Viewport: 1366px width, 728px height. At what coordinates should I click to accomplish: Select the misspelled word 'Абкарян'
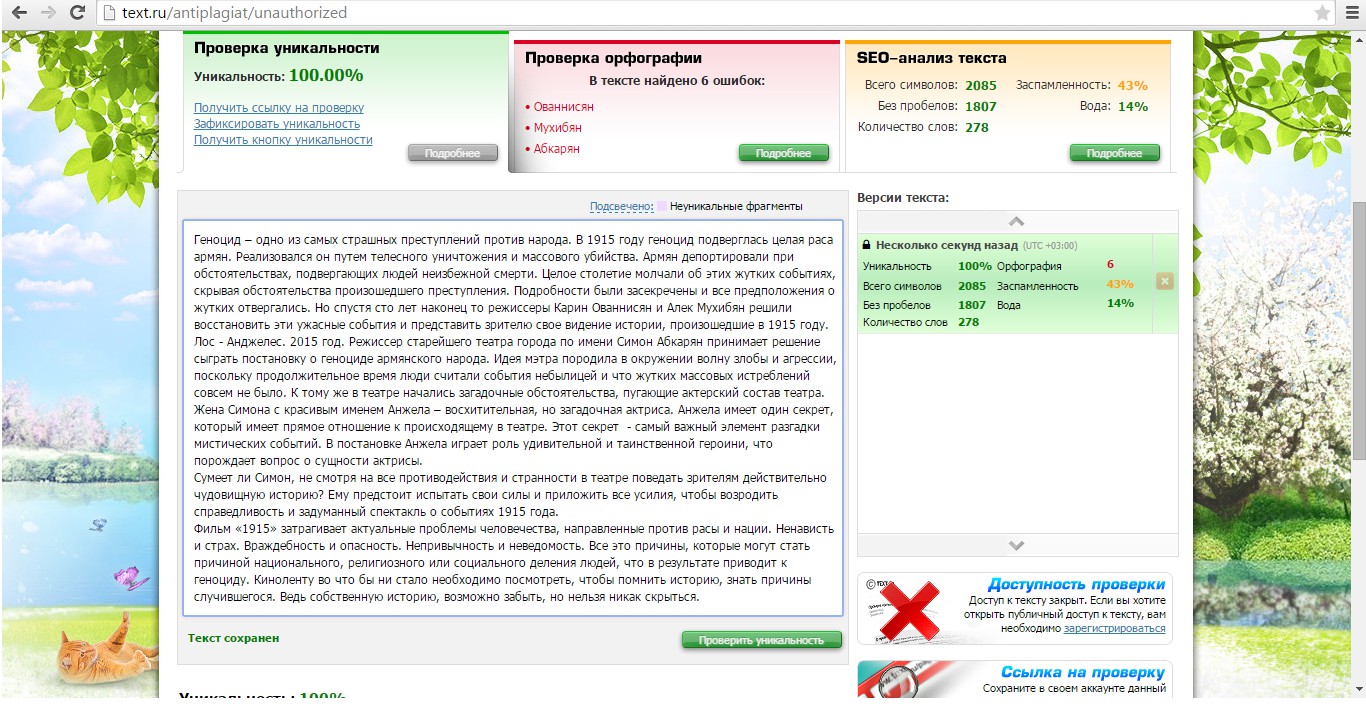click(556, 149)
